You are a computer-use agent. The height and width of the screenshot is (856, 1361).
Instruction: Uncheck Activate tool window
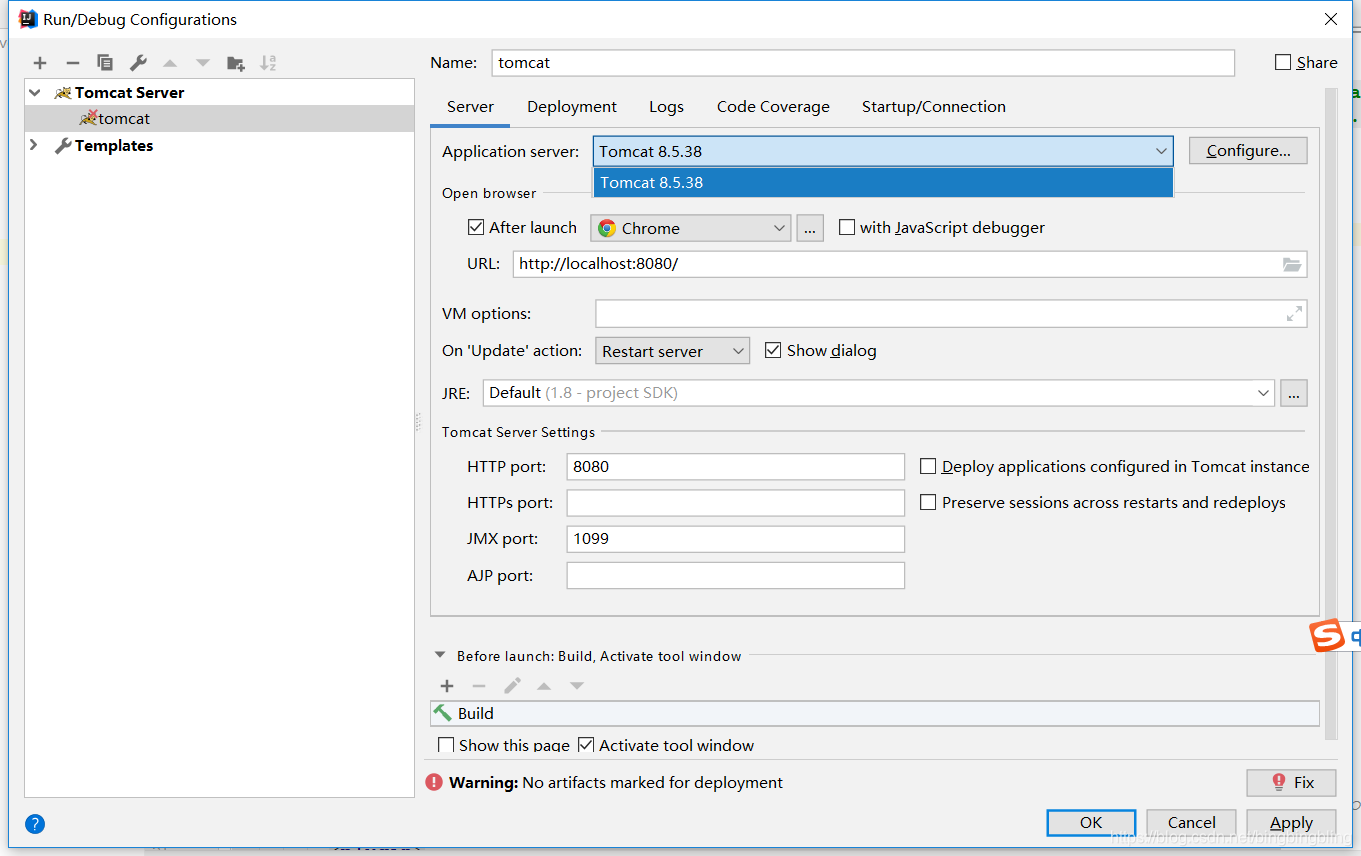586,745
